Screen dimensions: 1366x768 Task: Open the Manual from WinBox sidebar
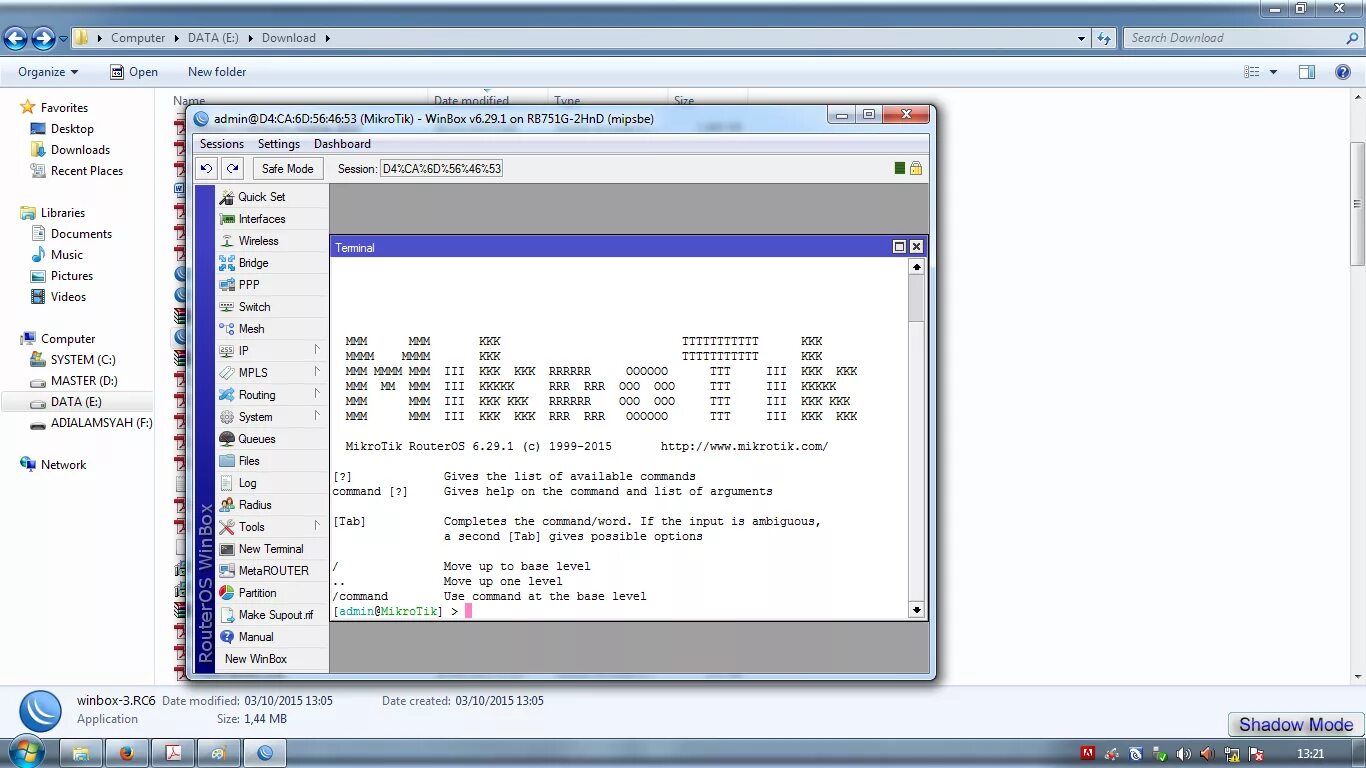pyautogui.click(x=272, y=637)
